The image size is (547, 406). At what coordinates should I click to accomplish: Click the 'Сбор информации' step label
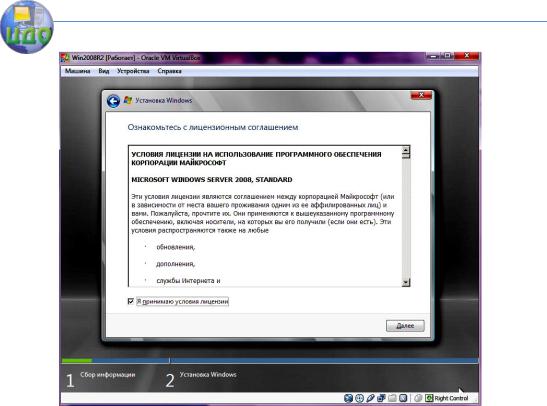tap(107, 375)
